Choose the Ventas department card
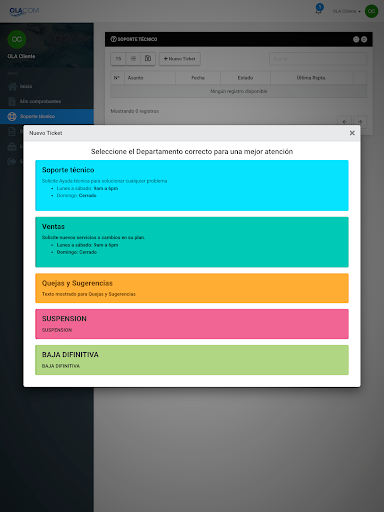 pos(192,242)
